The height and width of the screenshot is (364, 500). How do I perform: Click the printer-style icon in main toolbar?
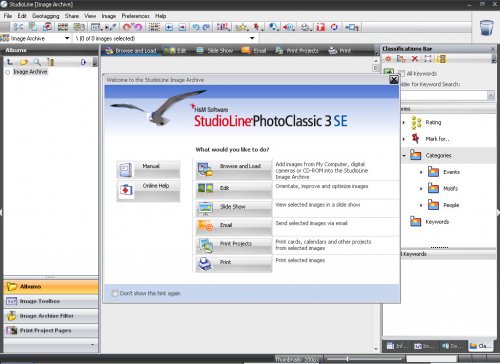pyautogui.click(x=305, y=27)
